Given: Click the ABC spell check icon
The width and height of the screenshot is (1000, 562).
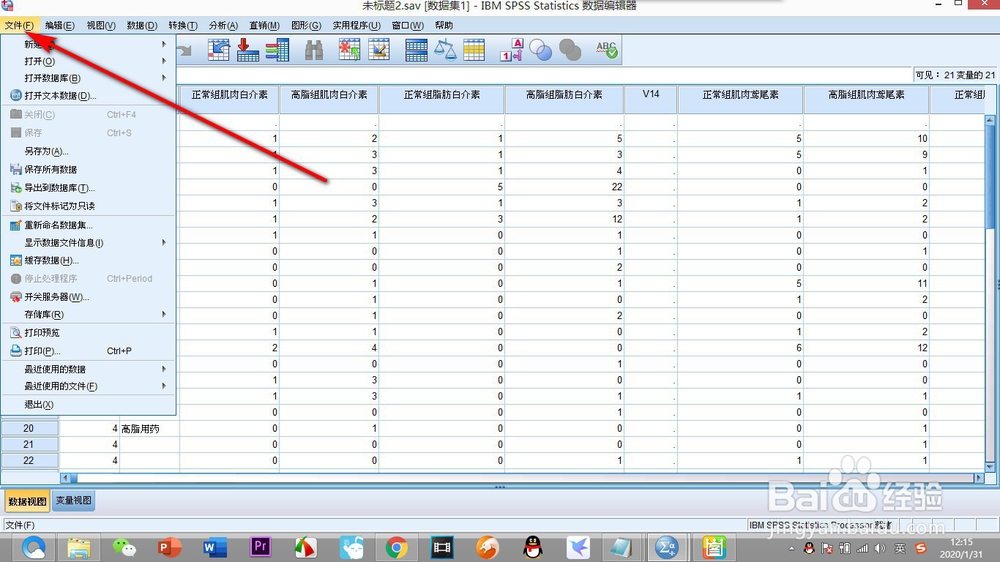Looking at the screenshot, I should pos(607,50).
